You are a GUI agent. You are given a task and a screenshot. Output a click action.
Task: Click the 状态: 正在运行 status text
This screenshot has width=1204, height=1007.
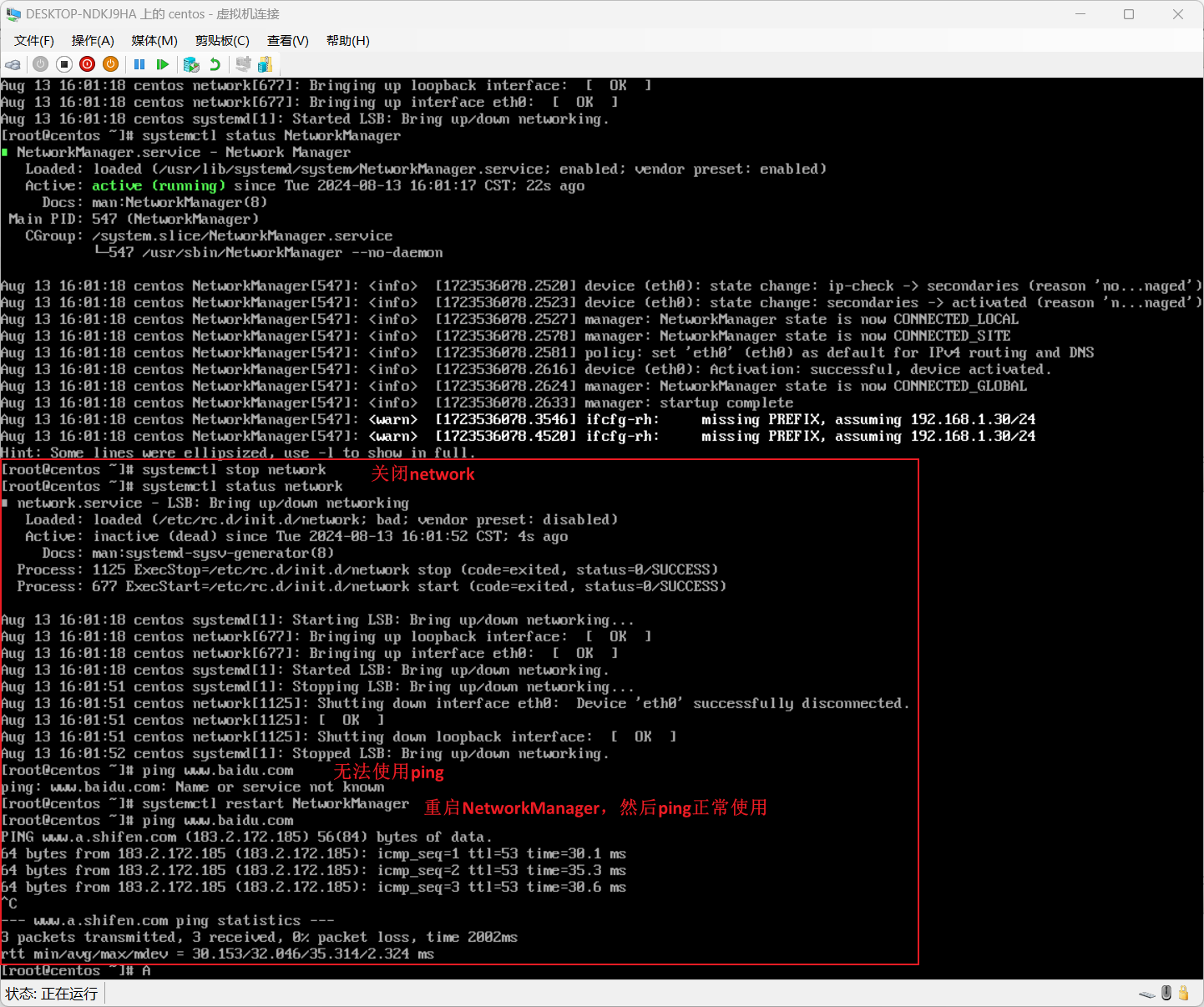[x=52, y=994]
